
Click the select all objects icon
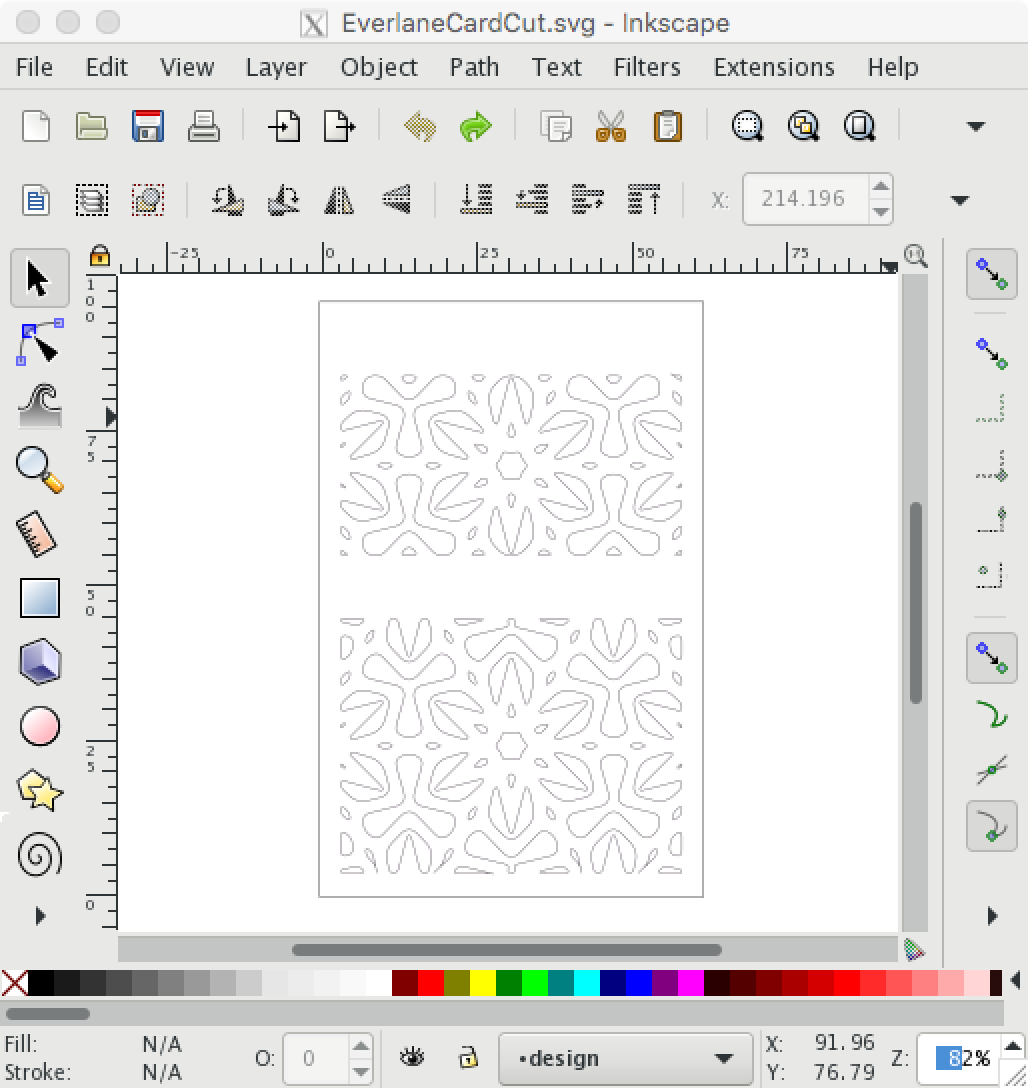tap(35, 201)
